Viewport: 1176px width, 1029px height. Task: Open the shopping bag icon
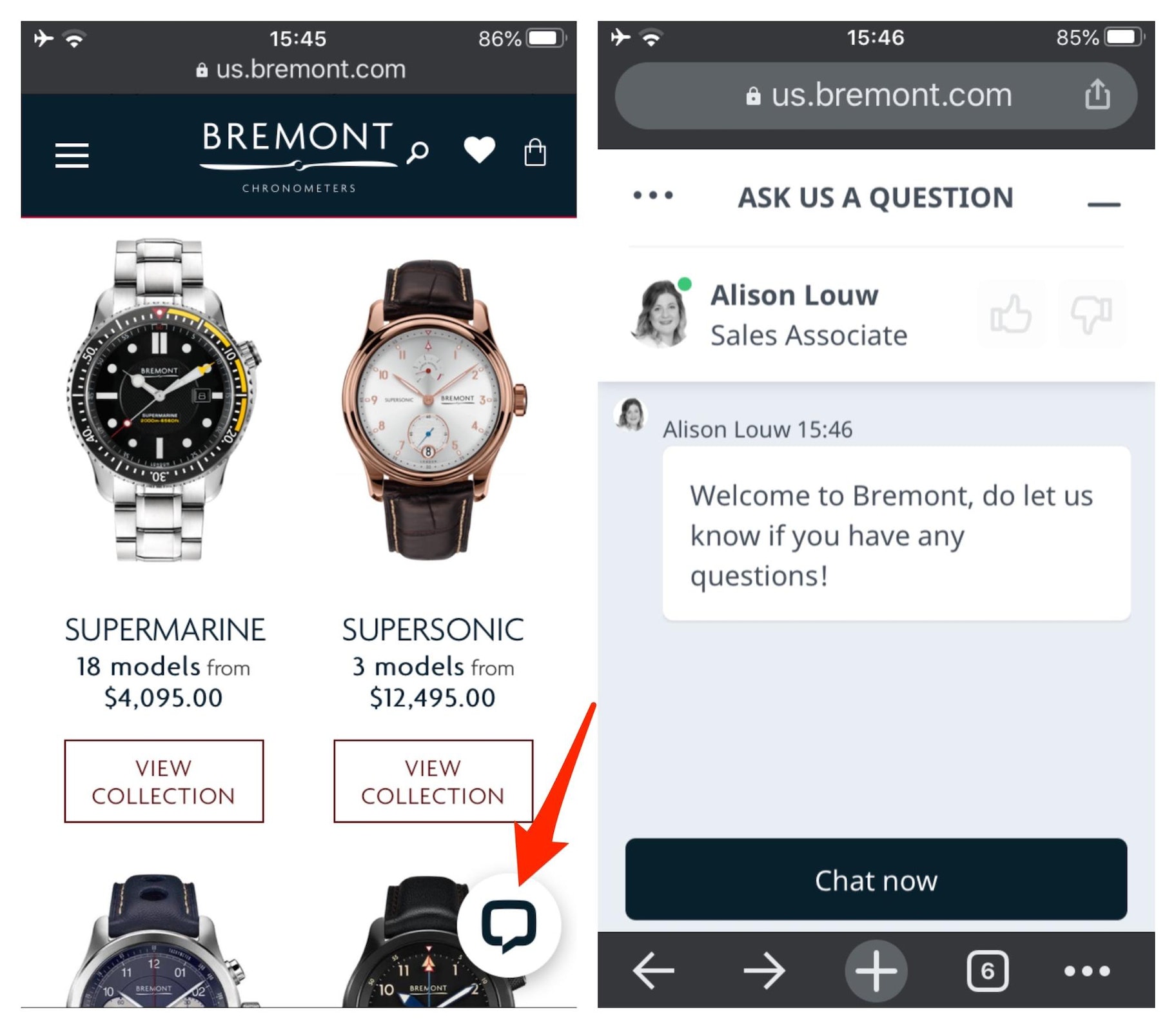pos(535,152)
